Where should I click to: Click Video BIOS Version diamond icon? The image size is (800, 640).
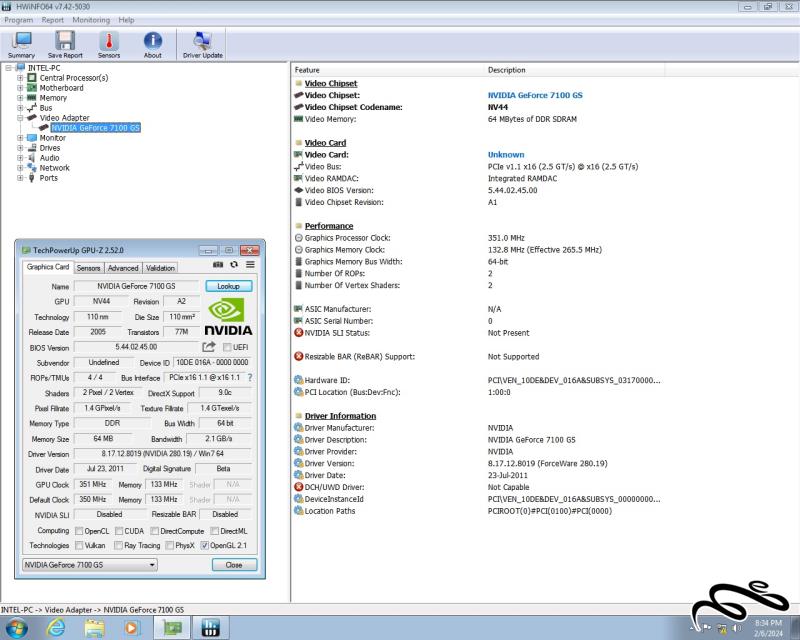click(x=298, y=190)
